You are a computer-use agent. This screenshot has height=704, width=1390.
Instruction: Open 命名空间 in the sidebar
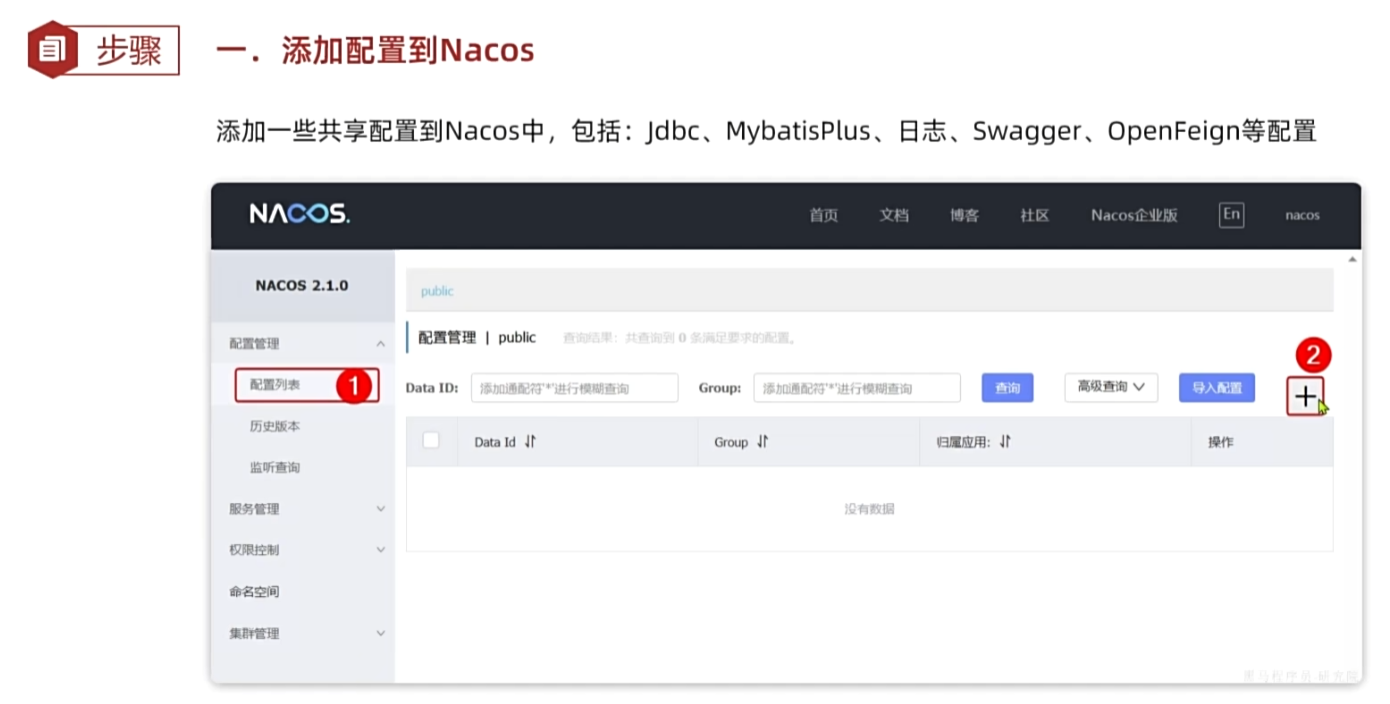(x=254, y=591)
